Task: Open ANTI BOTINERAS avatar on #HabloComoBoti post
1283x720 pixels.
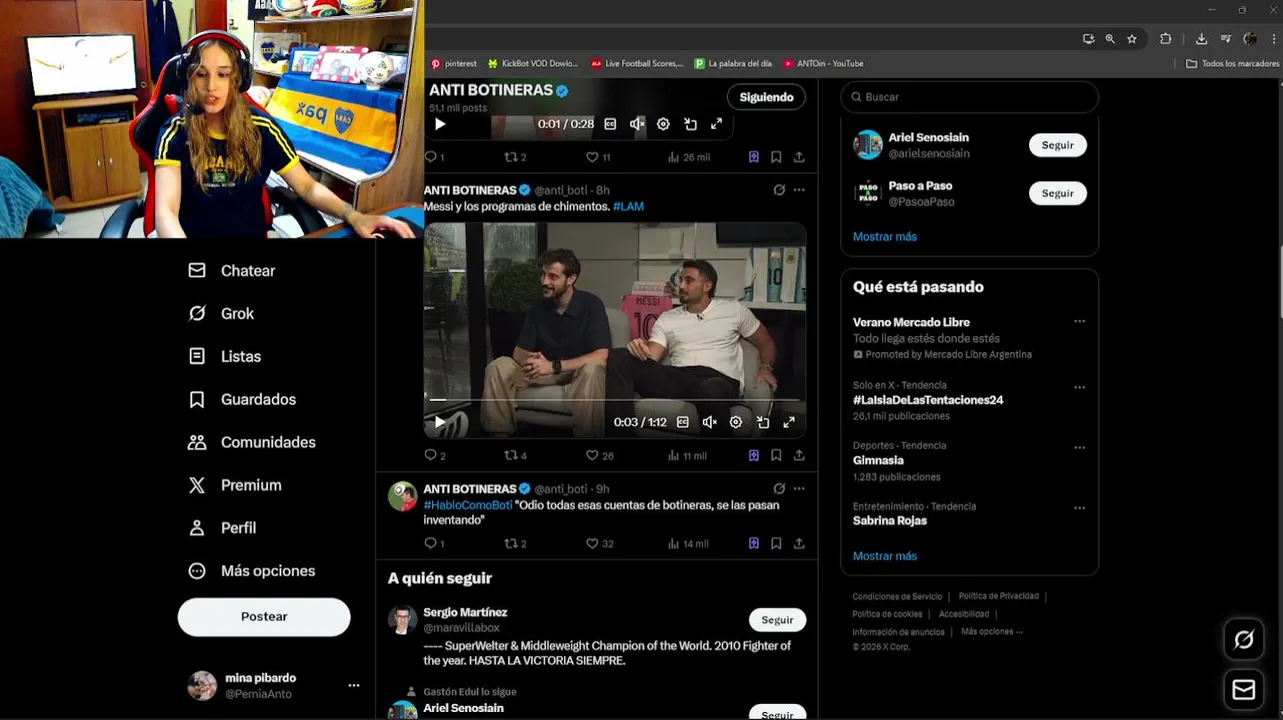Action: pos(402,497)
